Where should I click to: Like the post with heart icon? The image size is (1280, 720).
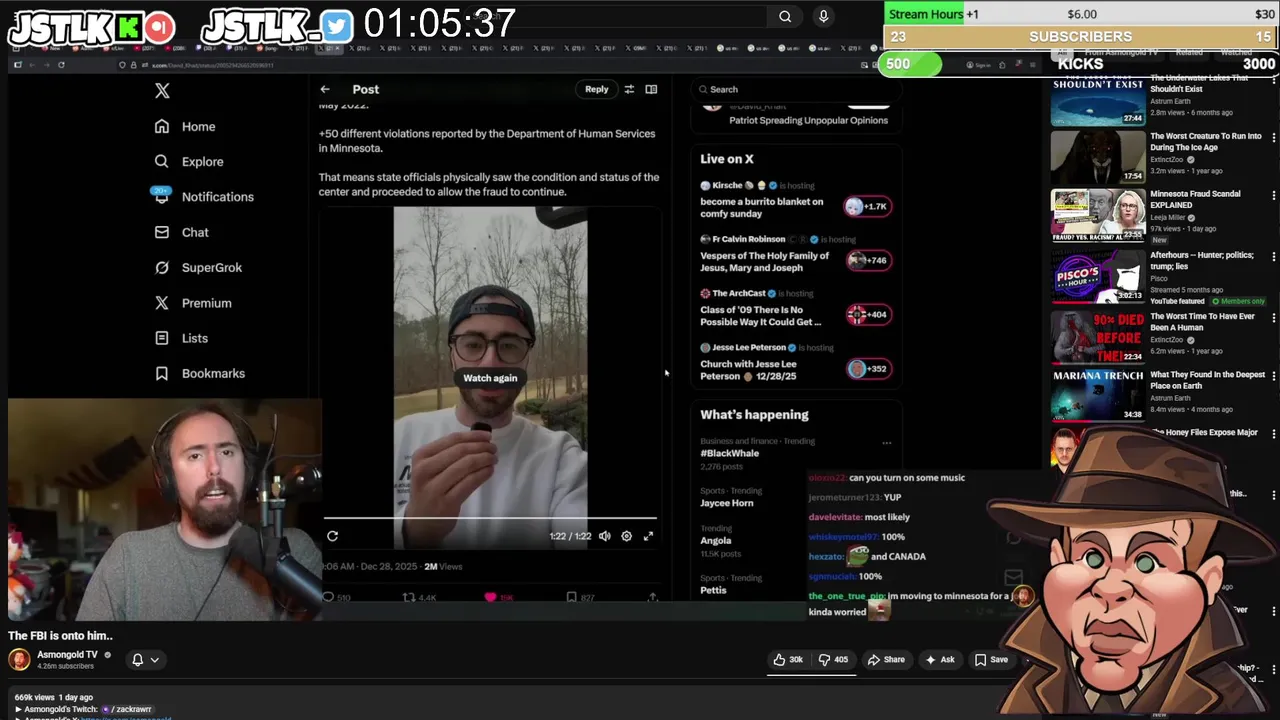point(490,597)
